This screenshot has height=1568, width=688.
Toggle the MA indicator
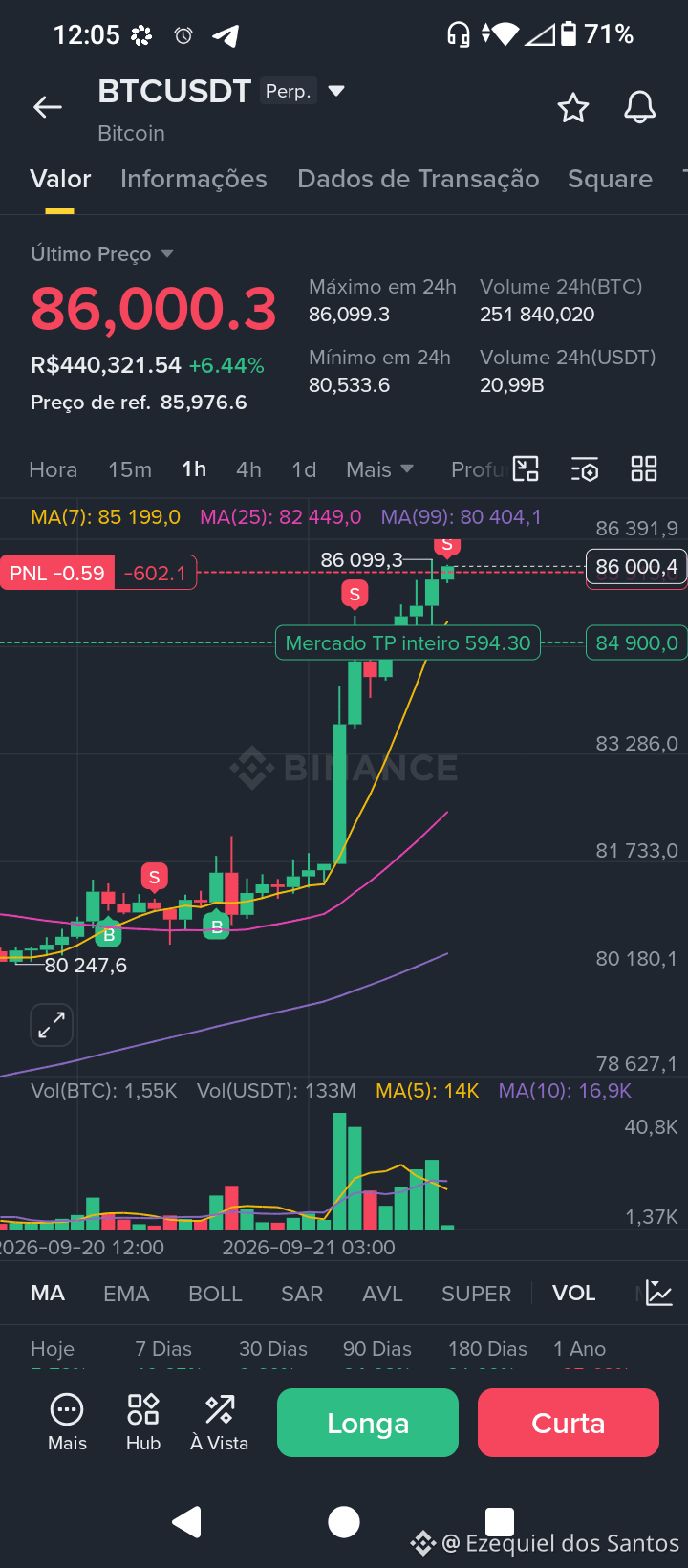click(x=48, y=1293)
